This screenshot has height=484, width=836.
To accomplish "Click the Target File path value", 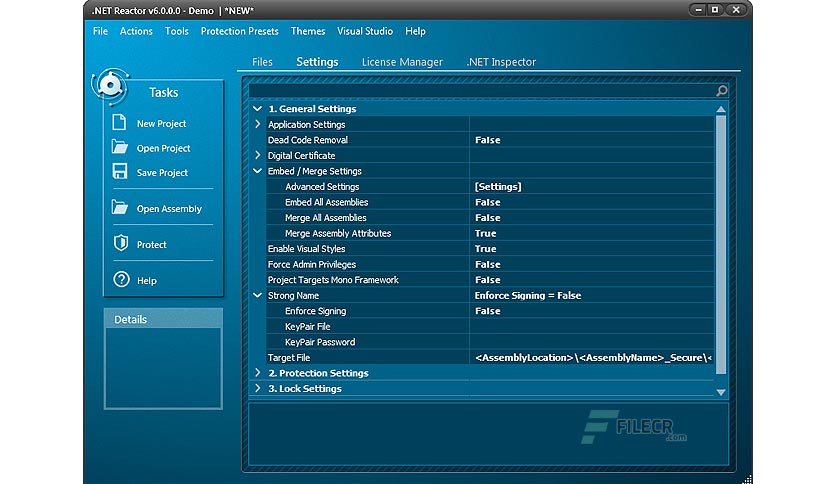I will (593, 358).
